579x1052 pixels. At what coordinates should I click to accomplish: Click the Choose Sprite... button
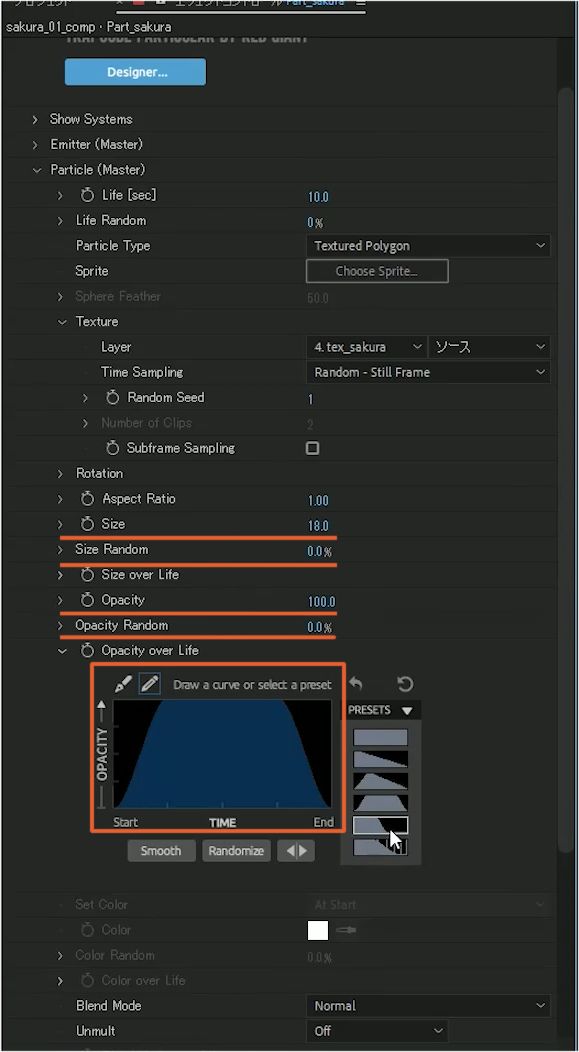click(x=377, y=271)
